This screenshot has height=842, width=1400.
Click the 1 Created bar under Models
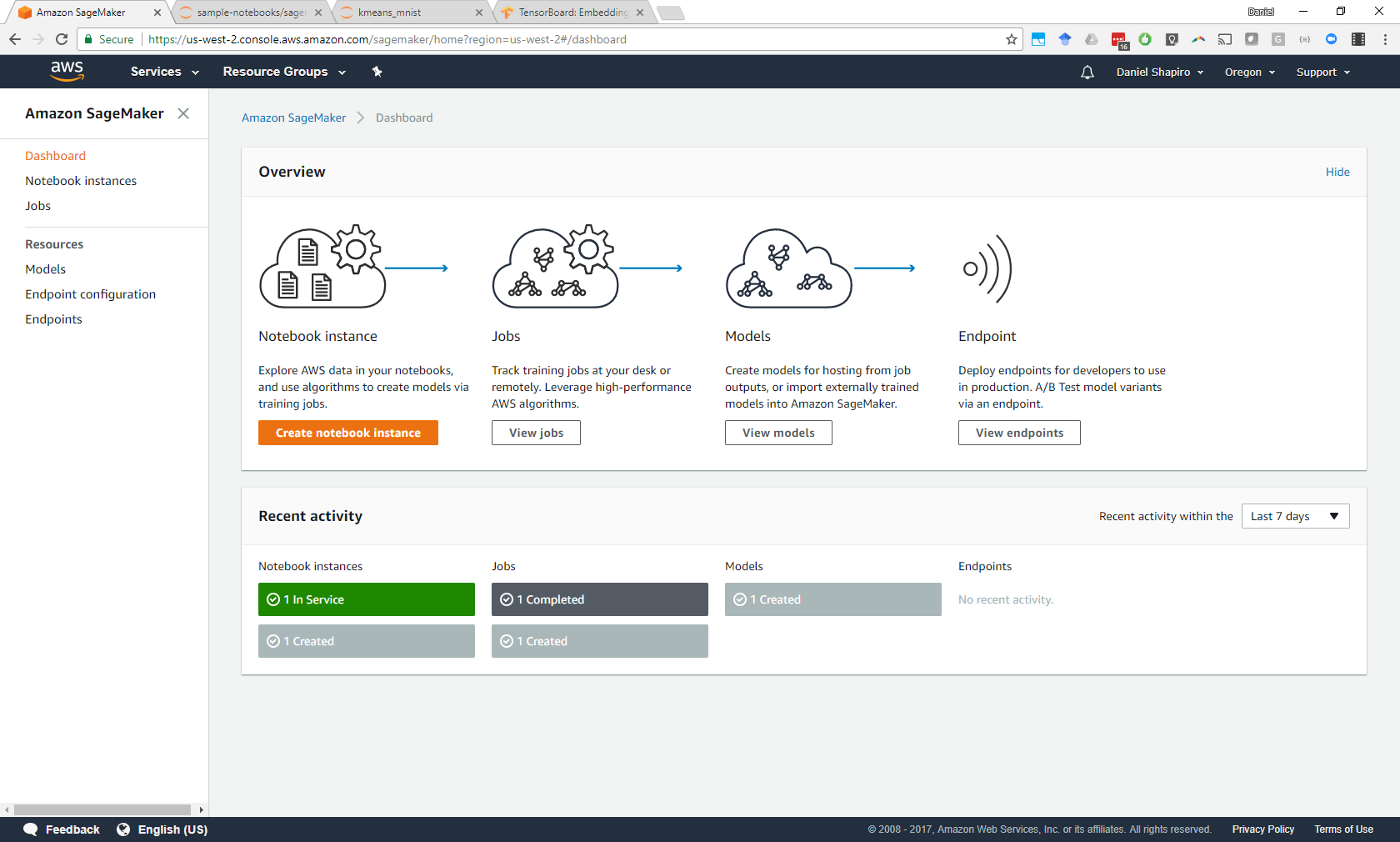pyautogui.click(x=833, y=599)
